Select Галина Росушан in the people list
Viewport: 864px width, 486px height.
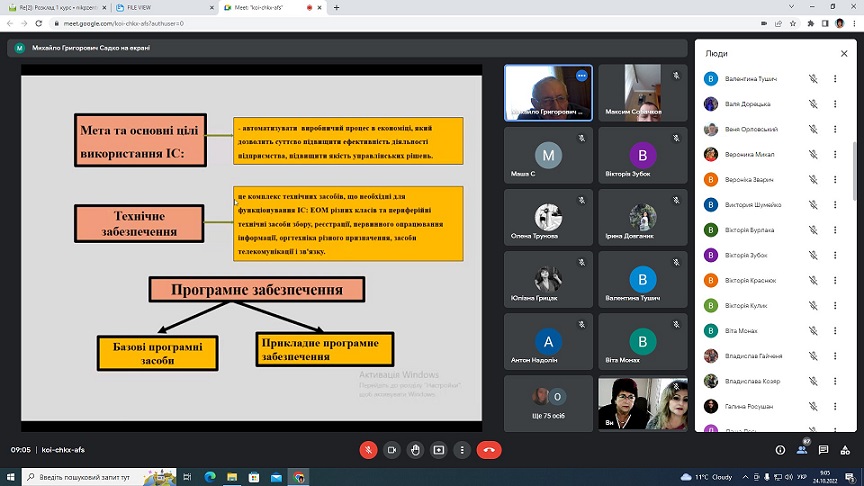point(749,407)
